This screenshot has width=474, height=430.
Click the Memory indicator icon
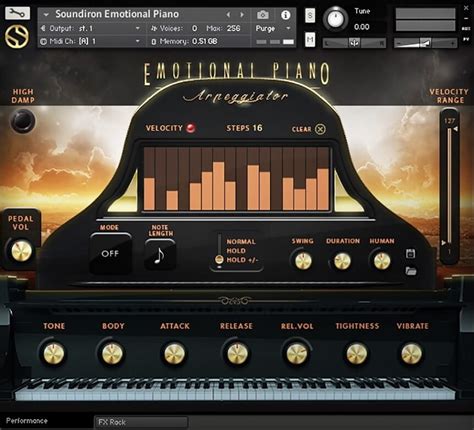pyautogui.click(x=153, y=42)
